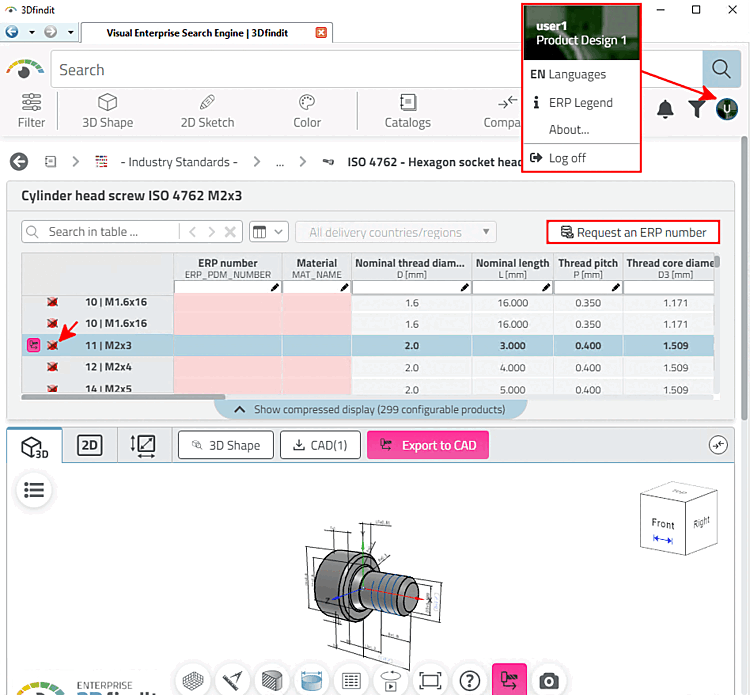
Task: Click the Front face of the view cube
Action: [x=663, y=524]
